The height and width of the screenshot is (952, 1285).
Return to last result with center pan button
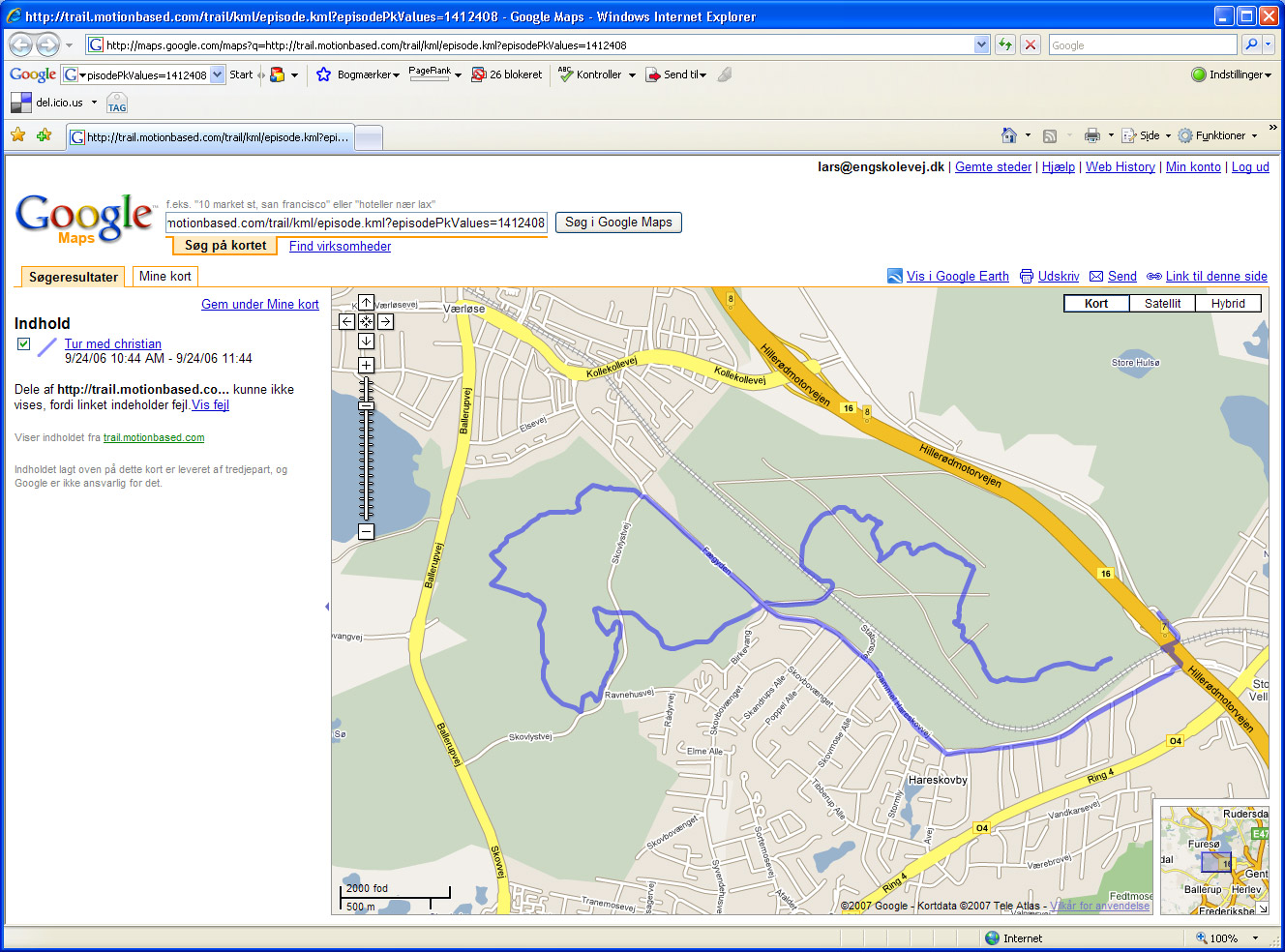(x=366, y=321)
